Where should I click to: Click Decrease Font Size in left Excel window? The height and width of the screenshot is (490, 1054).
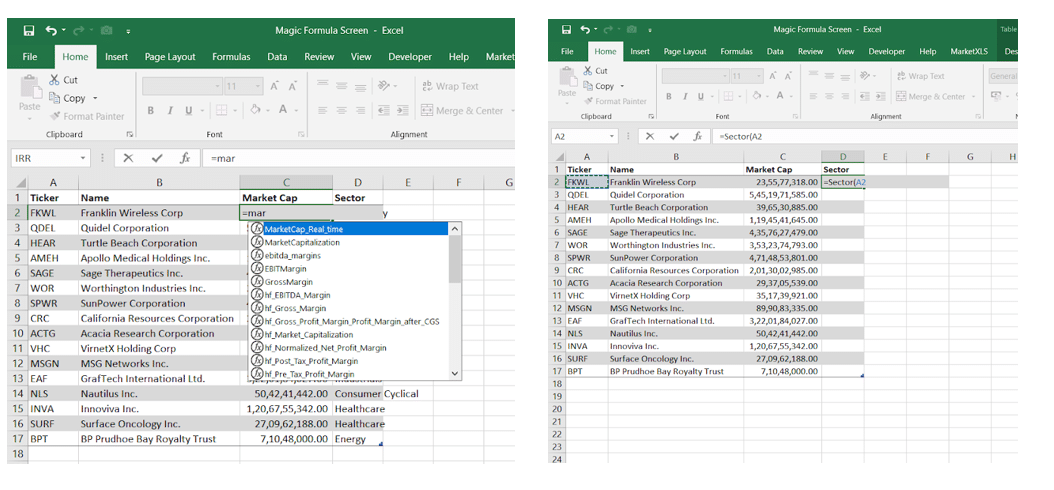(292, 86)
